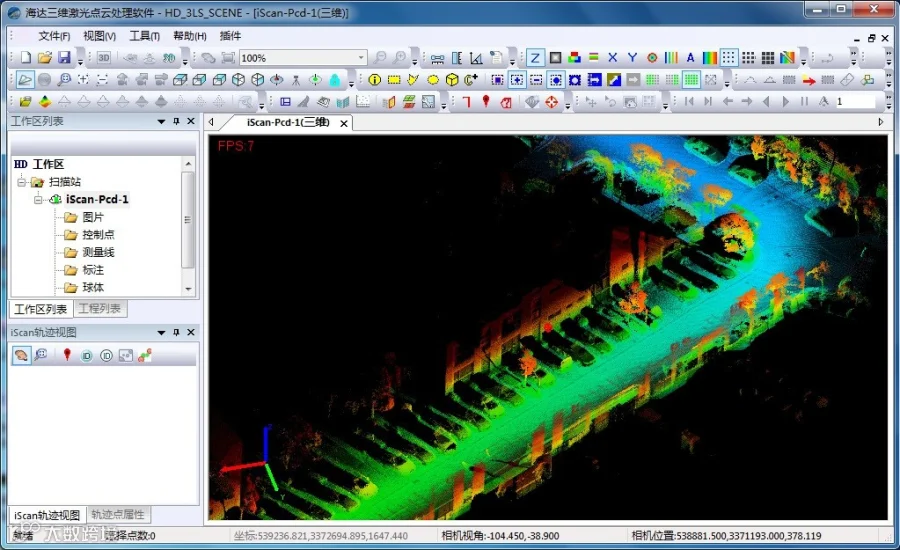Select the yellow polygon selection tool

413,80
